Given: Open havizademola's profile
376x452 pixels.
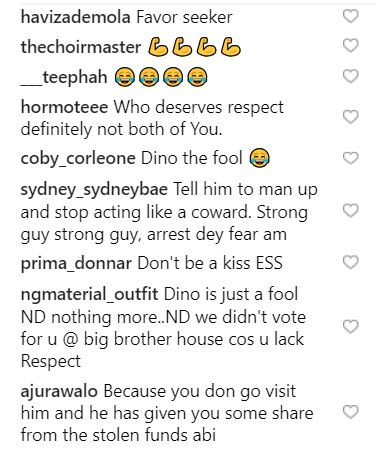Looking at the screenshot, I should [75, 17].
